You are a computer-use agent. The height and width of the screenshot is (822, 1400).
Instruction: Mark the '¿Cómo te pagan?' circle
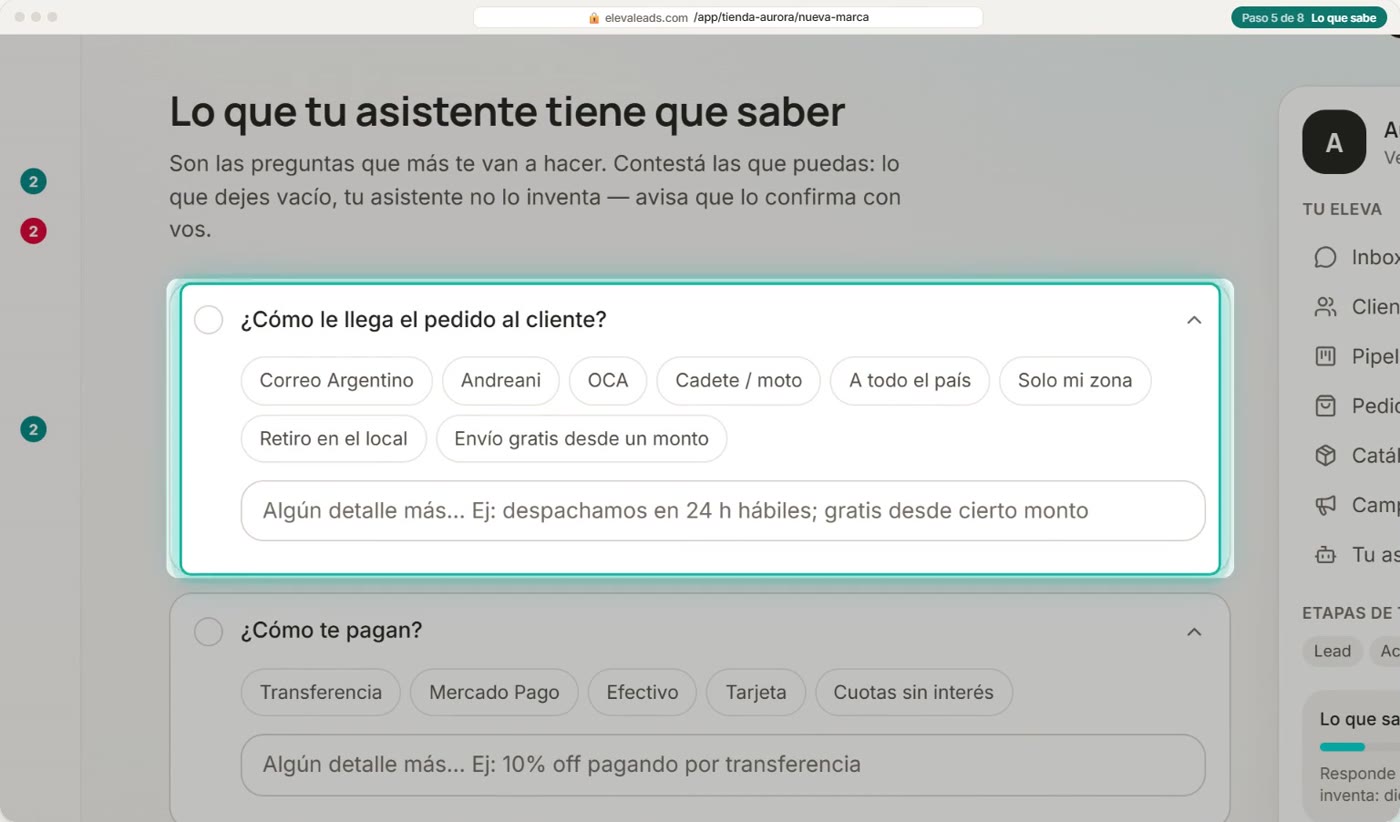point(208,631)
